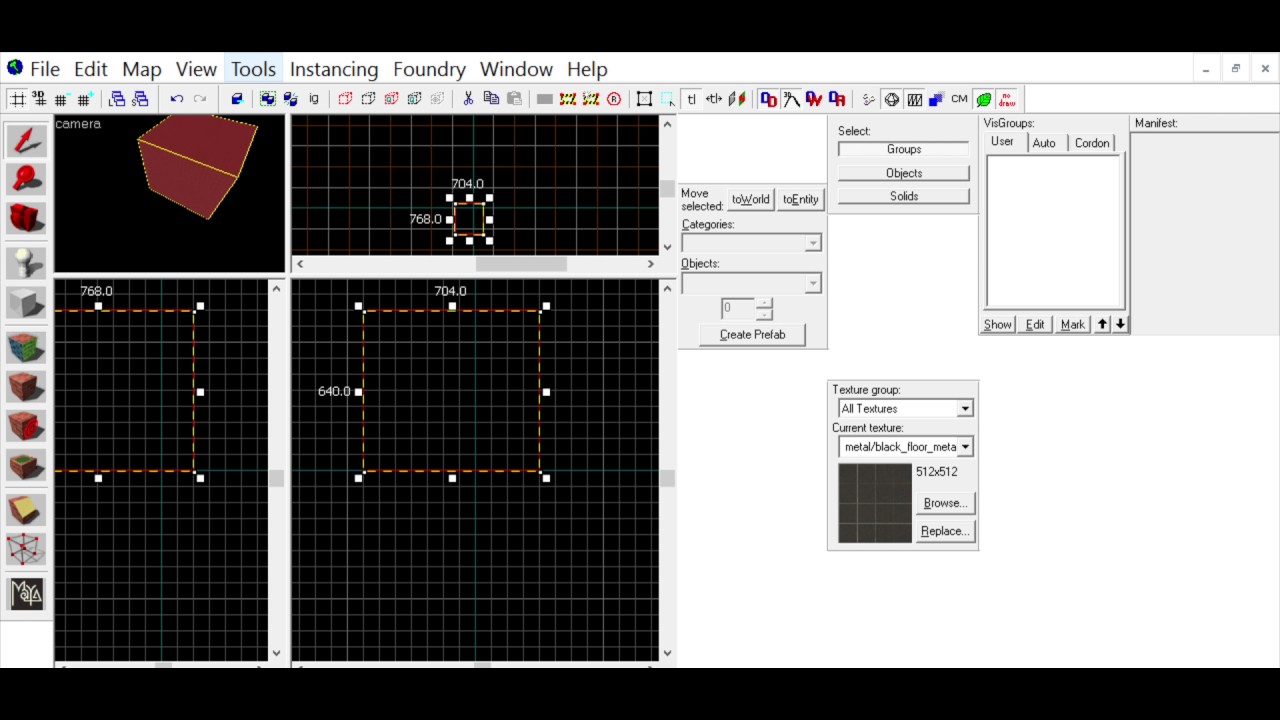Click the toEntity button
Image resolution: width=1280 pixels, height=720 pixels.
[800, 199]
